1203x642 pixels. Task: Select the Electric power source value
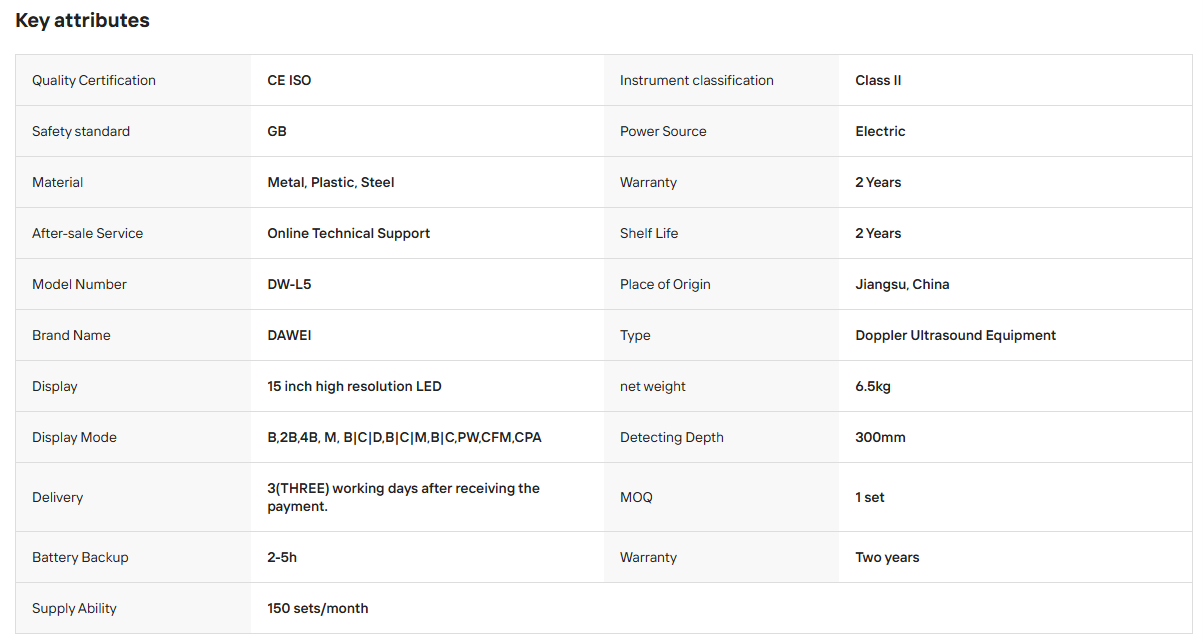click(x=880, y=131)
